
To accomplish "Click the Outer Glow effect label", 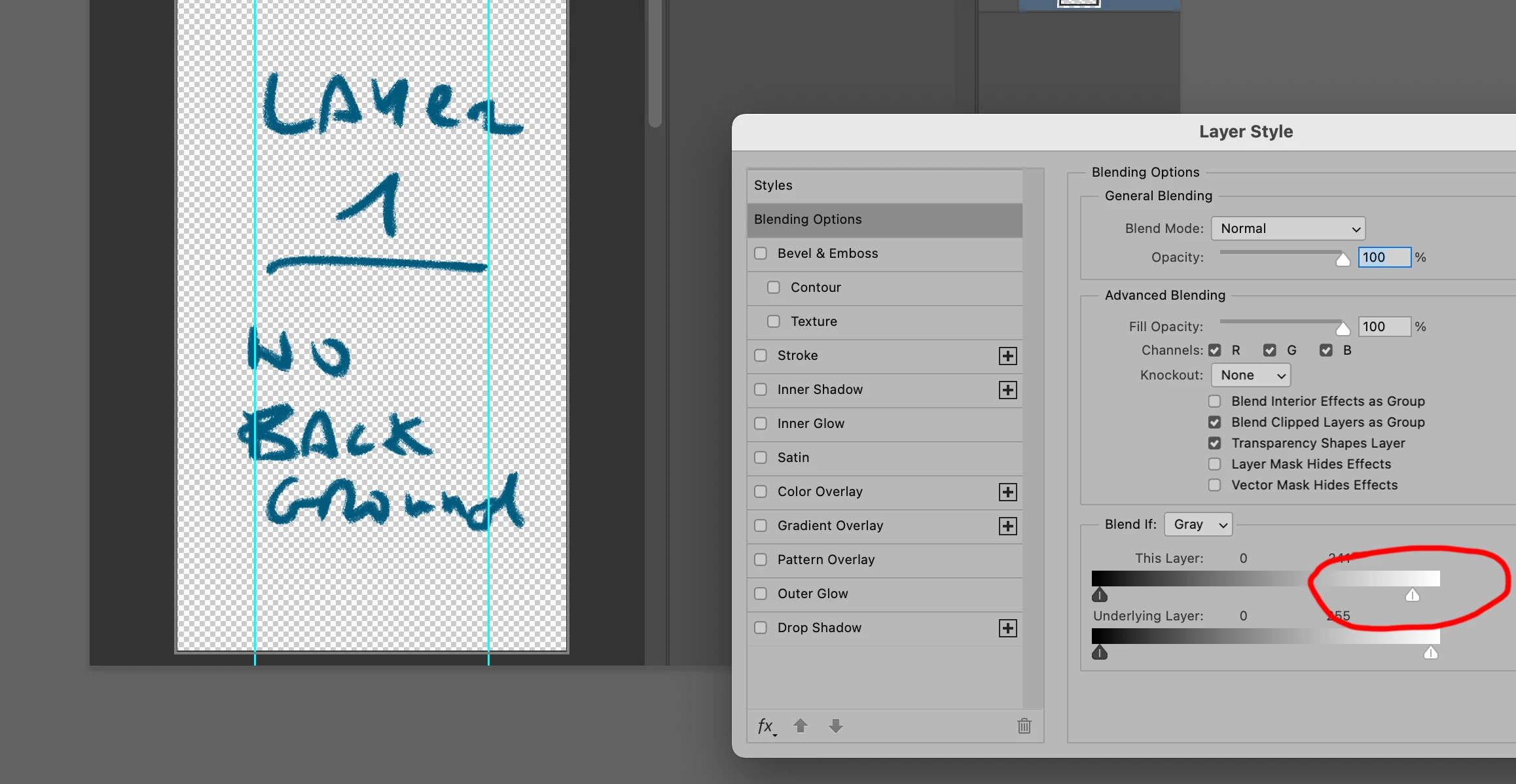I will tap(812, 594).
